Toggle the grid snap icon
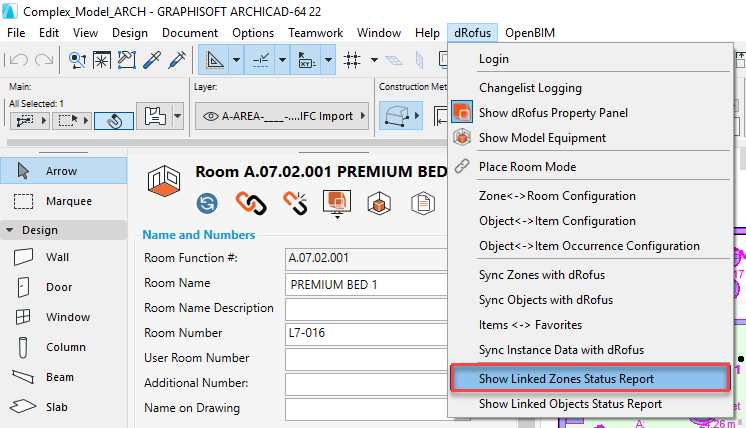 (352, 60)
